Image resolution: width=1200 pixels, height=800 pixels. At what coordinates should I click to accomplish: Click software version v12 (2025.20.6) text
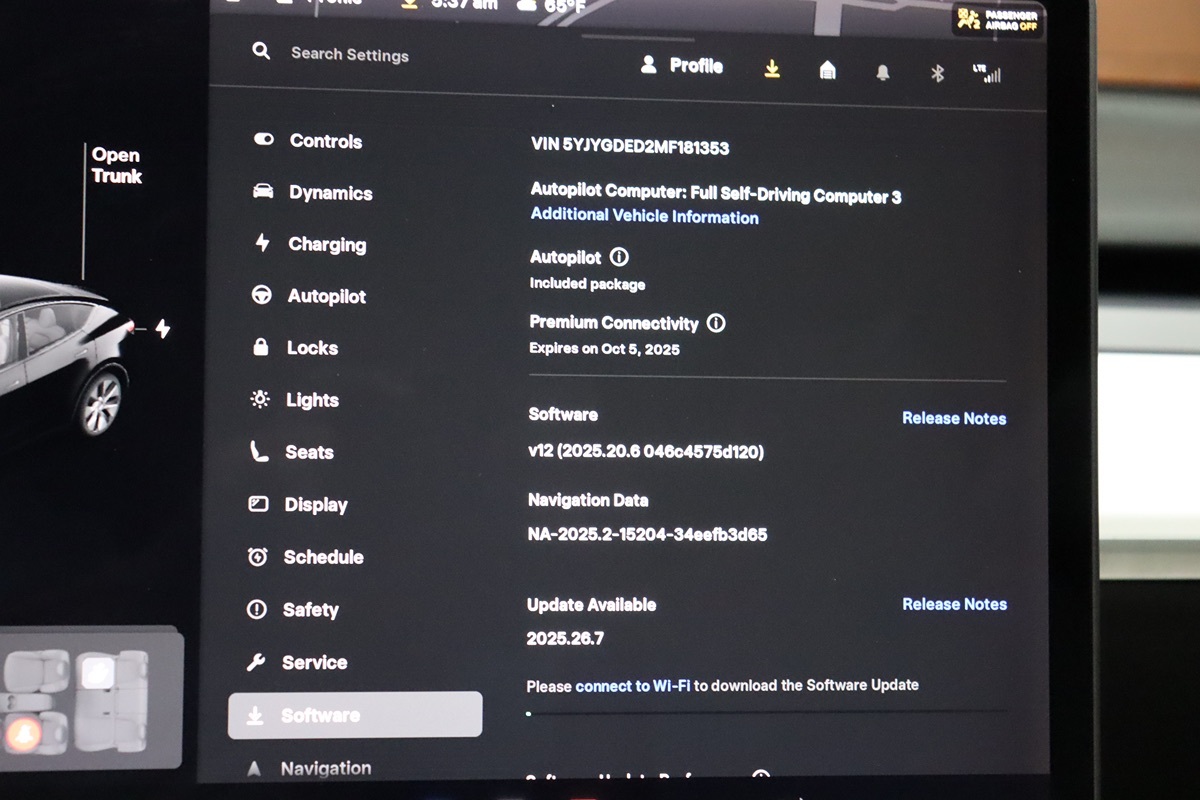tap(646, 452)
